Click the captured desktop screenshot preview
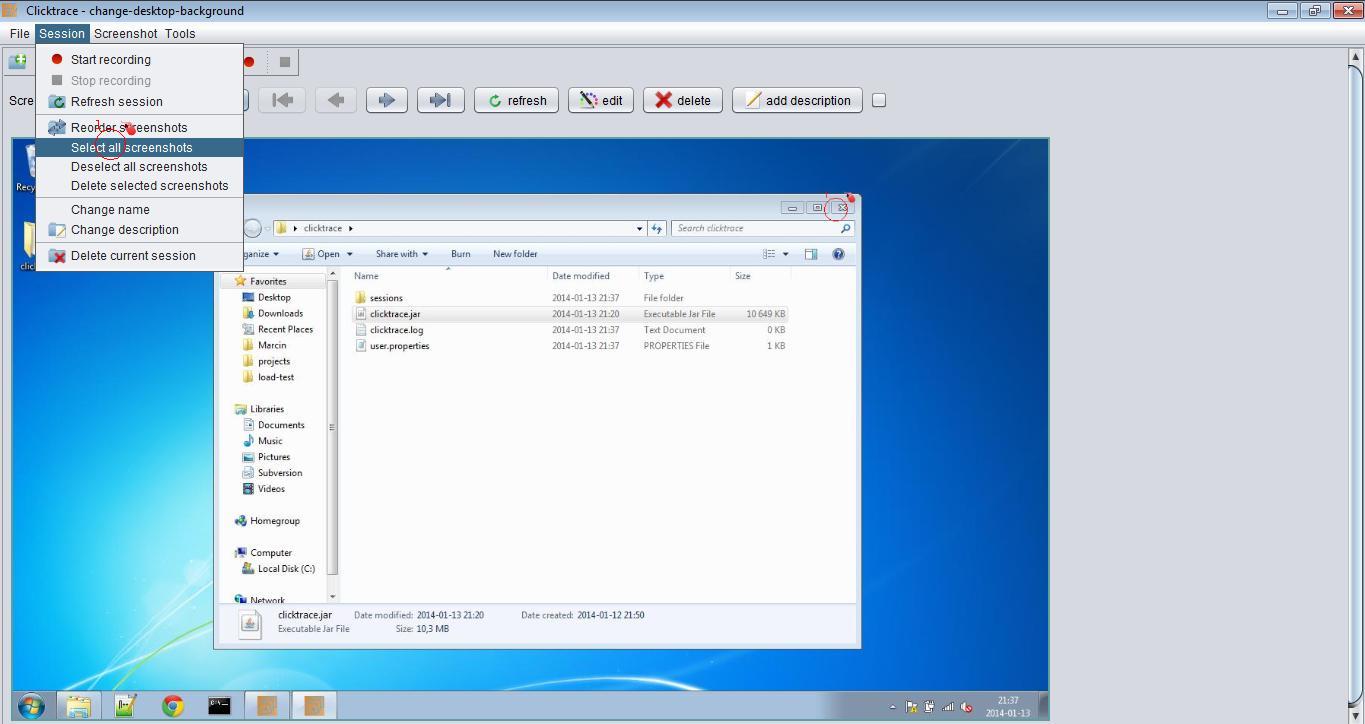The height and width of the screenshot is (724, 1365). [x=530, y=429]
